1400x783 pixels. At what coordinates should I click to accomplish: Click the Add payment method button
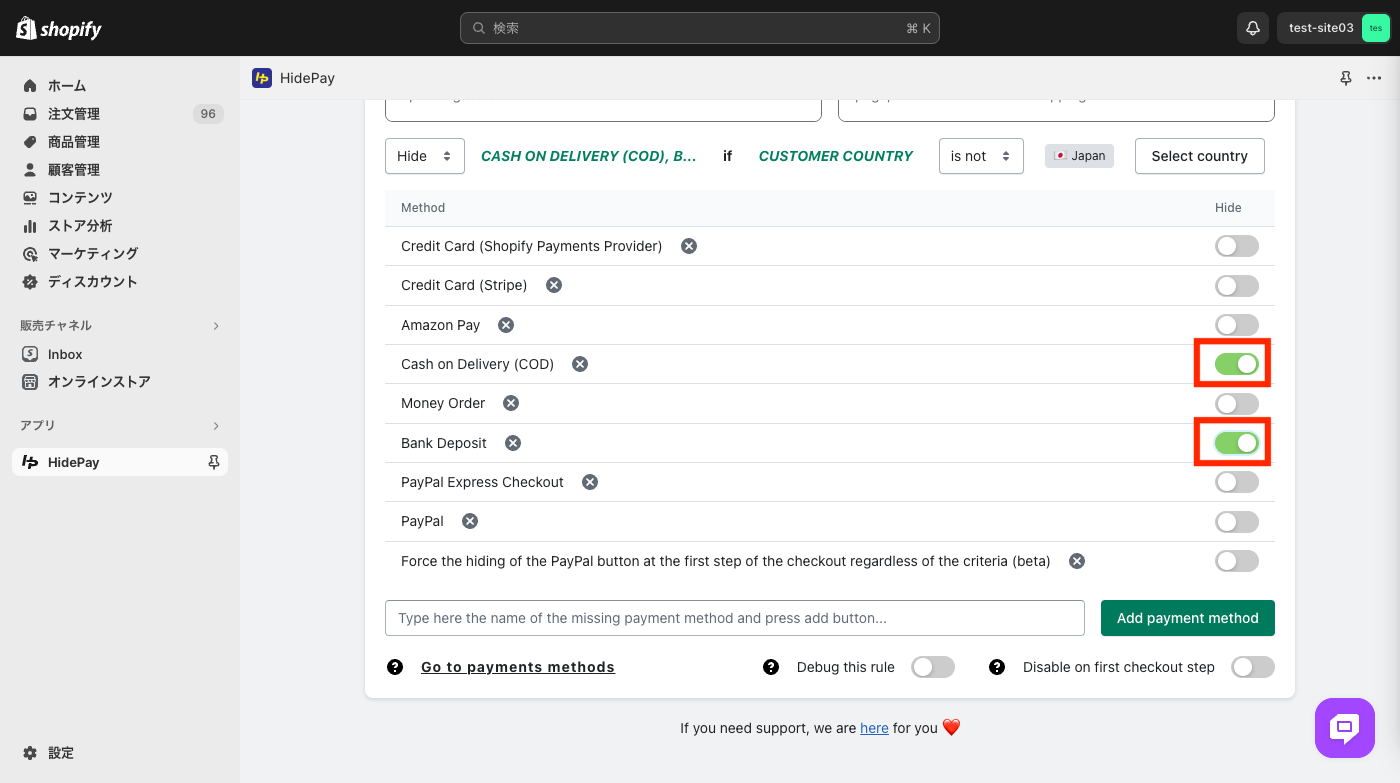[1187, 618]
